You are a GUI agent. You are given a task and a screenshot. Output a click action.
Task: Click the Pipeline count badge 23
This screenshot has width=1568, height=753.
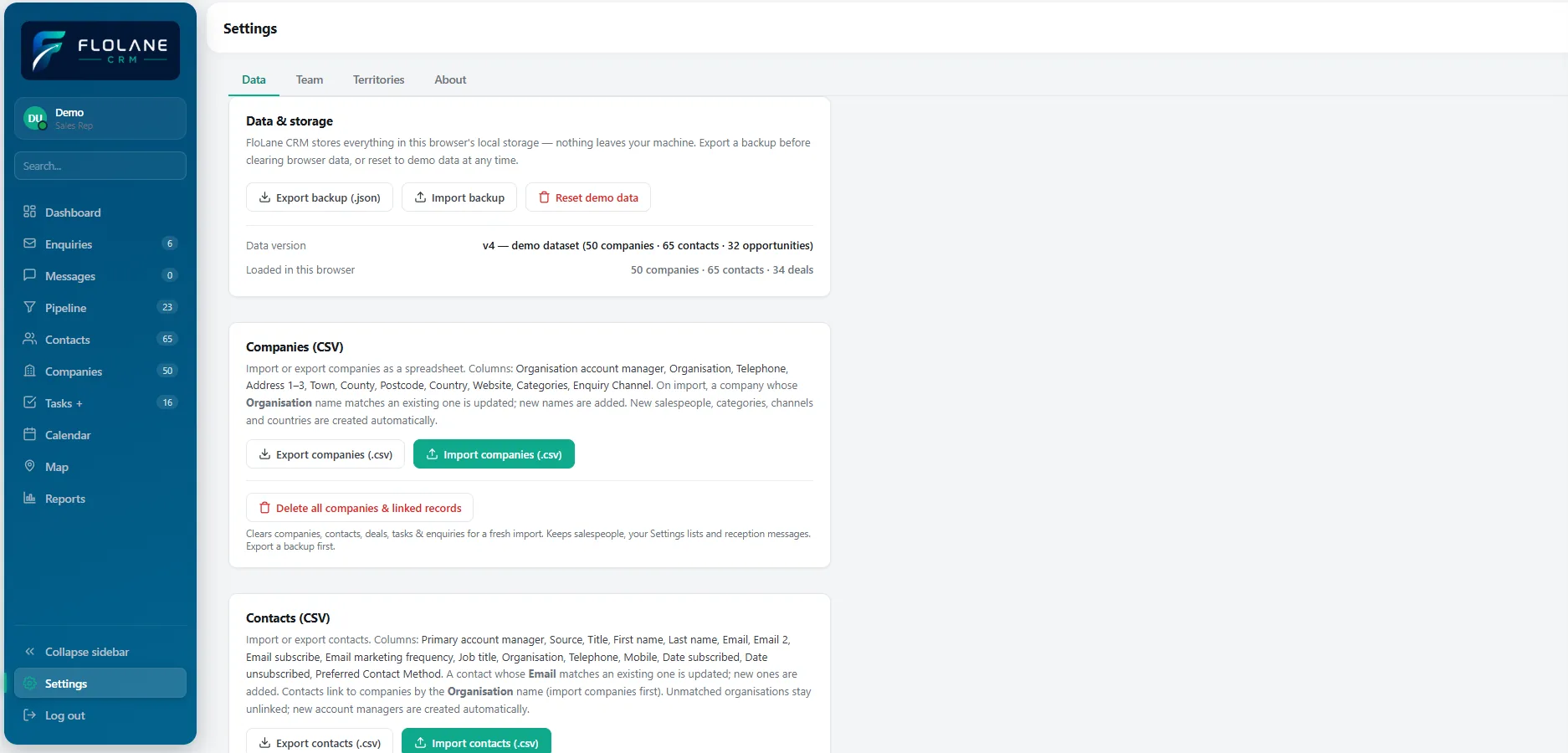coord(167,307)
